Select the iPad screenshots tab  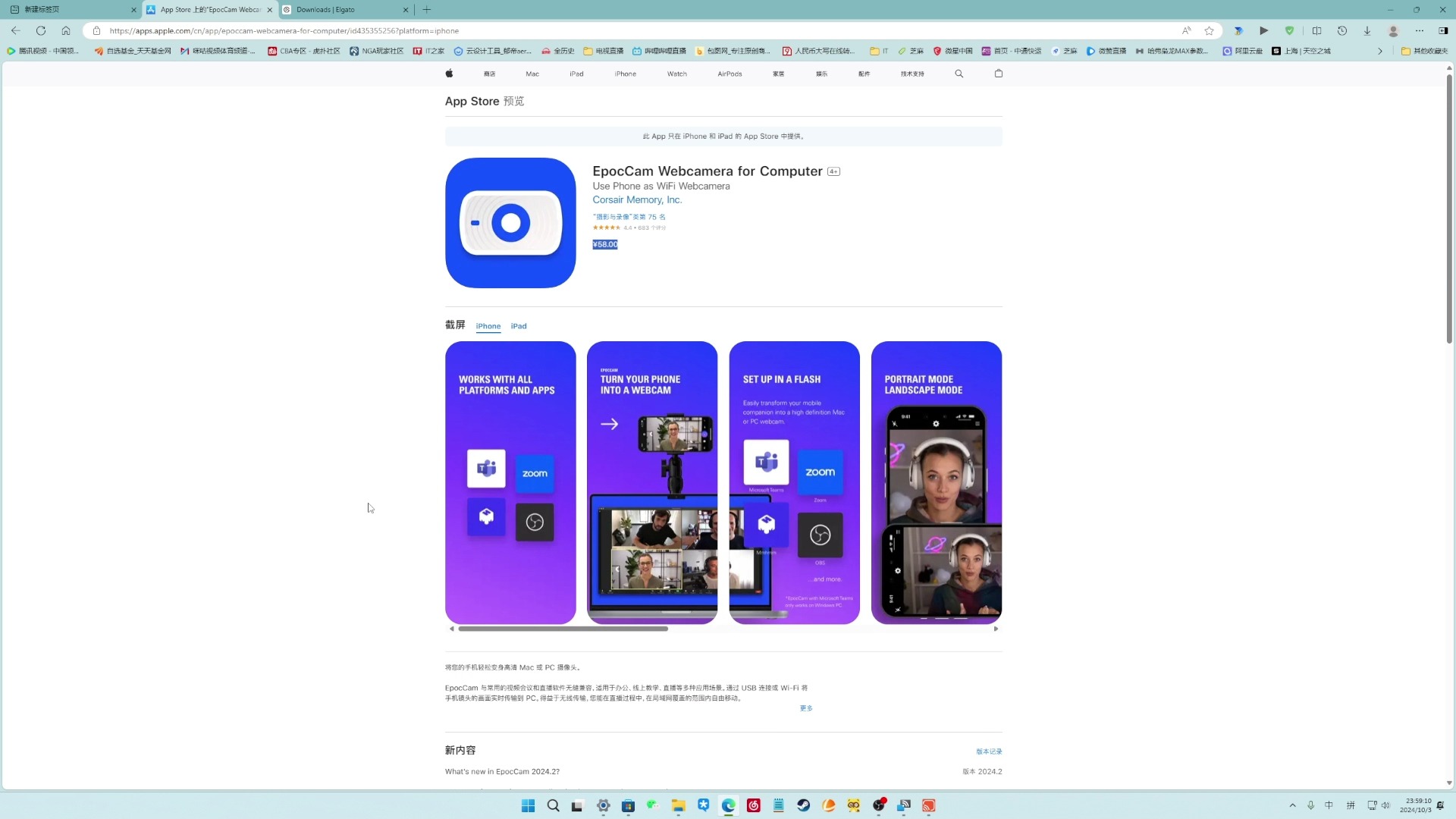coord(519,326)
